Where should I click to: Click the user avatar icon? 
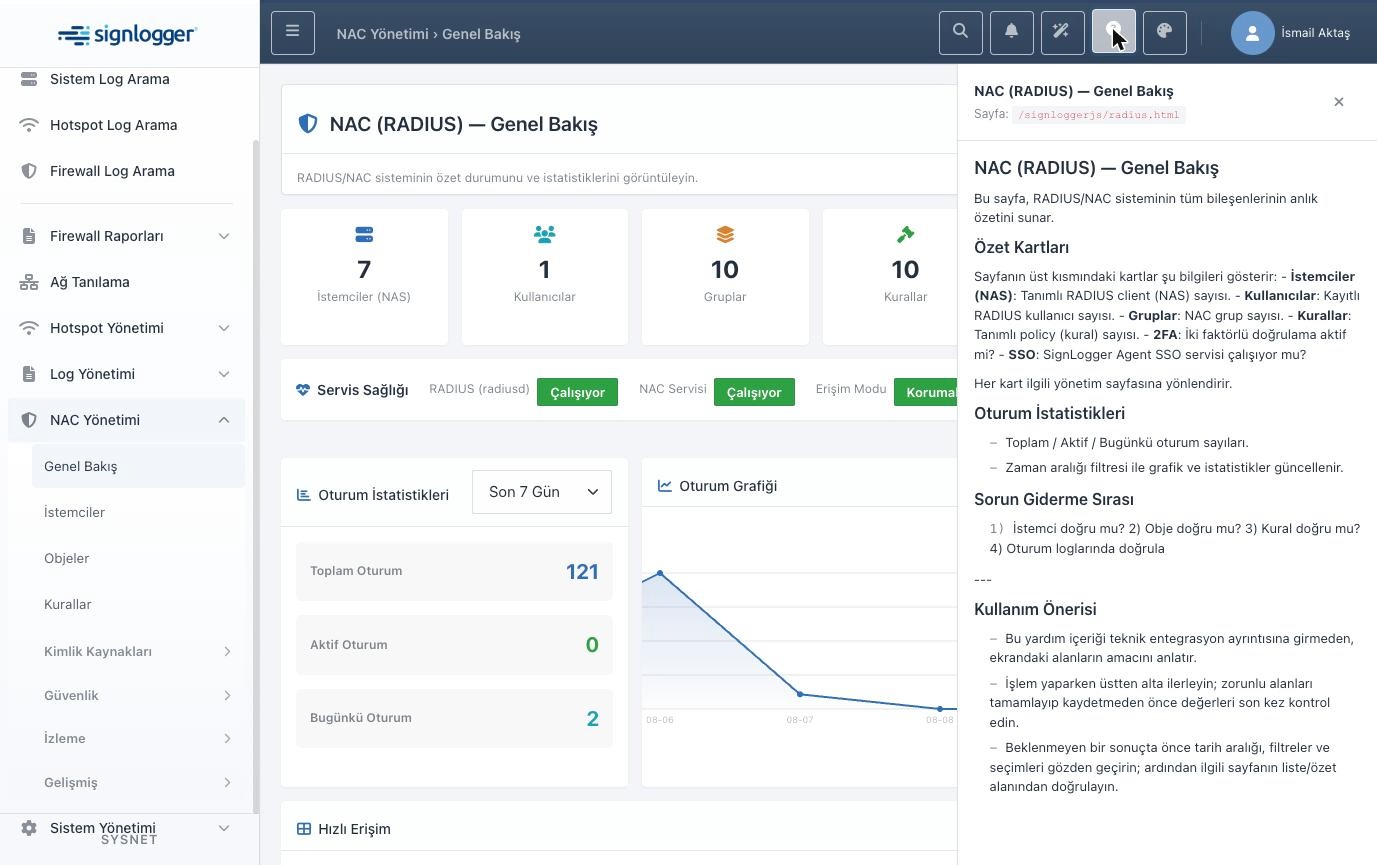click(x=1252, y=33)
